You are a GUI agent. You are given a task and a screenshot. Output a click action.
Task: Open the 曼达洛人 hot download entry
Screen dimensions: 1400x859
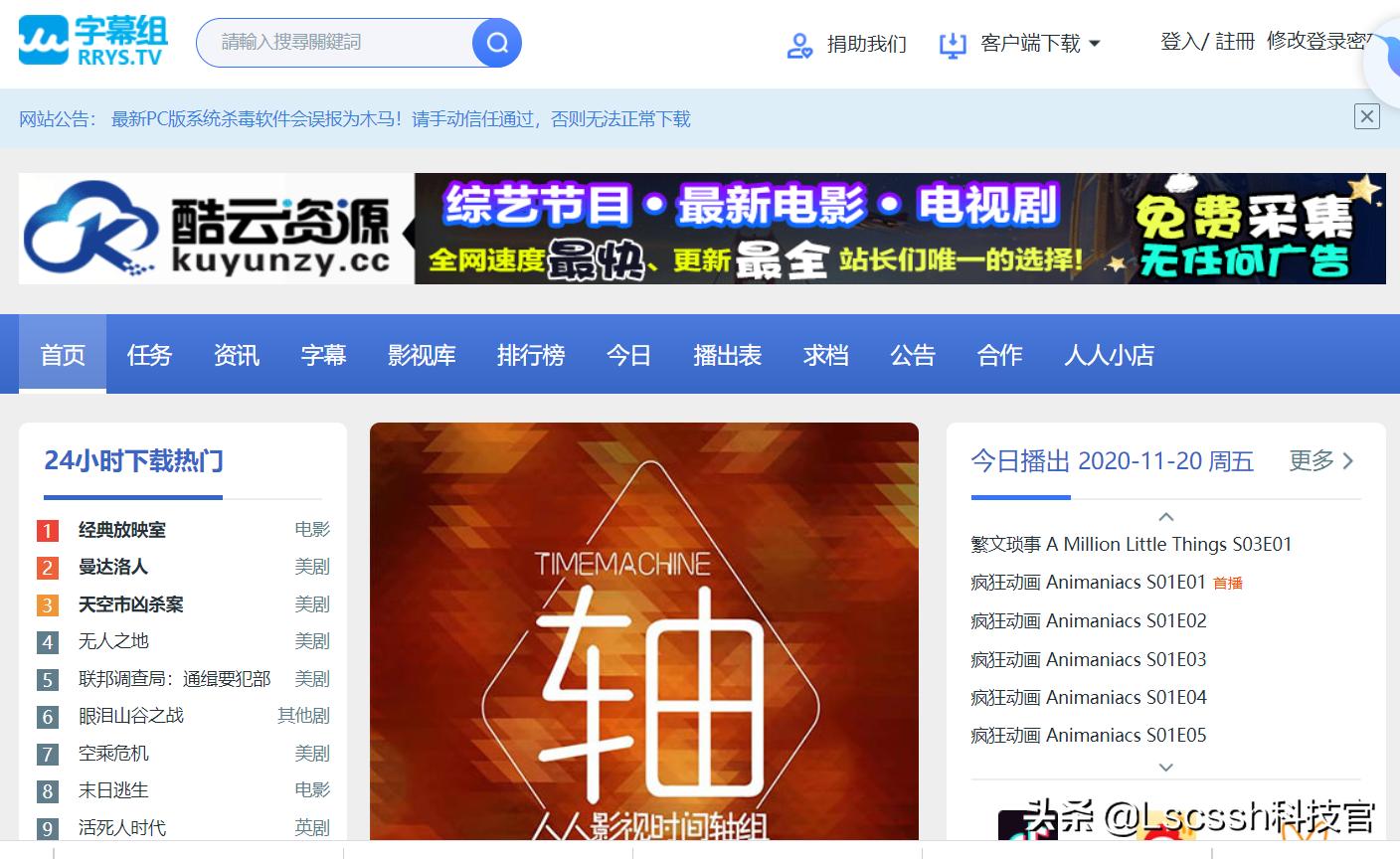point(113,567)
